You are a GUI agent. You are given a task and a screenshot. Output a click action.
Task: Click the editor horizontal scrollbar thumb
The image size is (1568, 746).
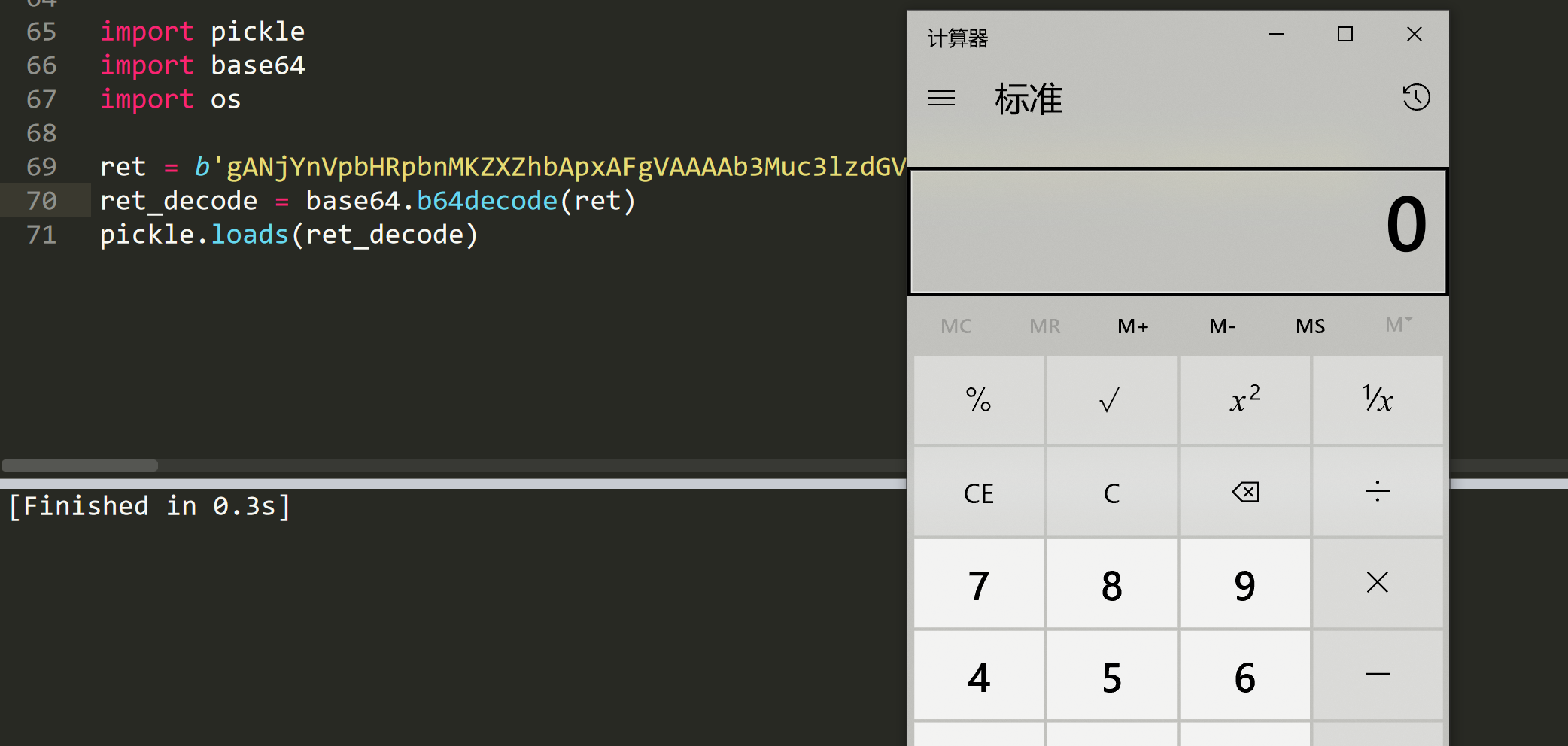click(80, 465)
